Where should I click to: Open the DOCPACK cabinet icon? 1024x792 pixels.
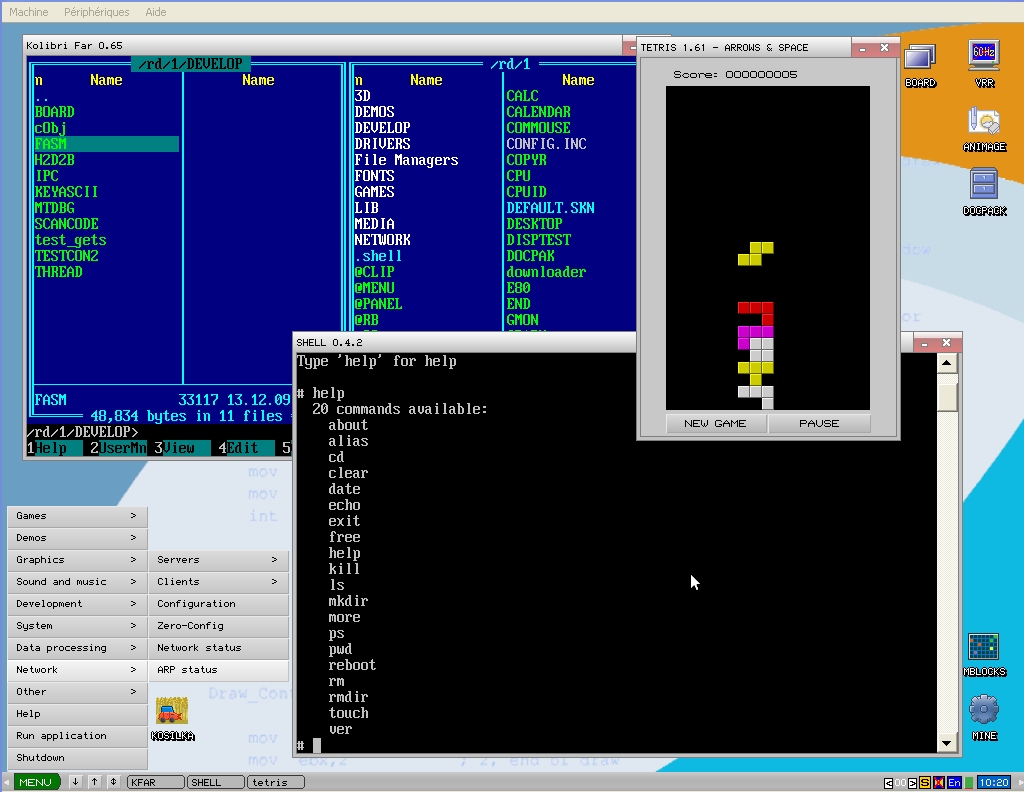click(x=984, y=188)
